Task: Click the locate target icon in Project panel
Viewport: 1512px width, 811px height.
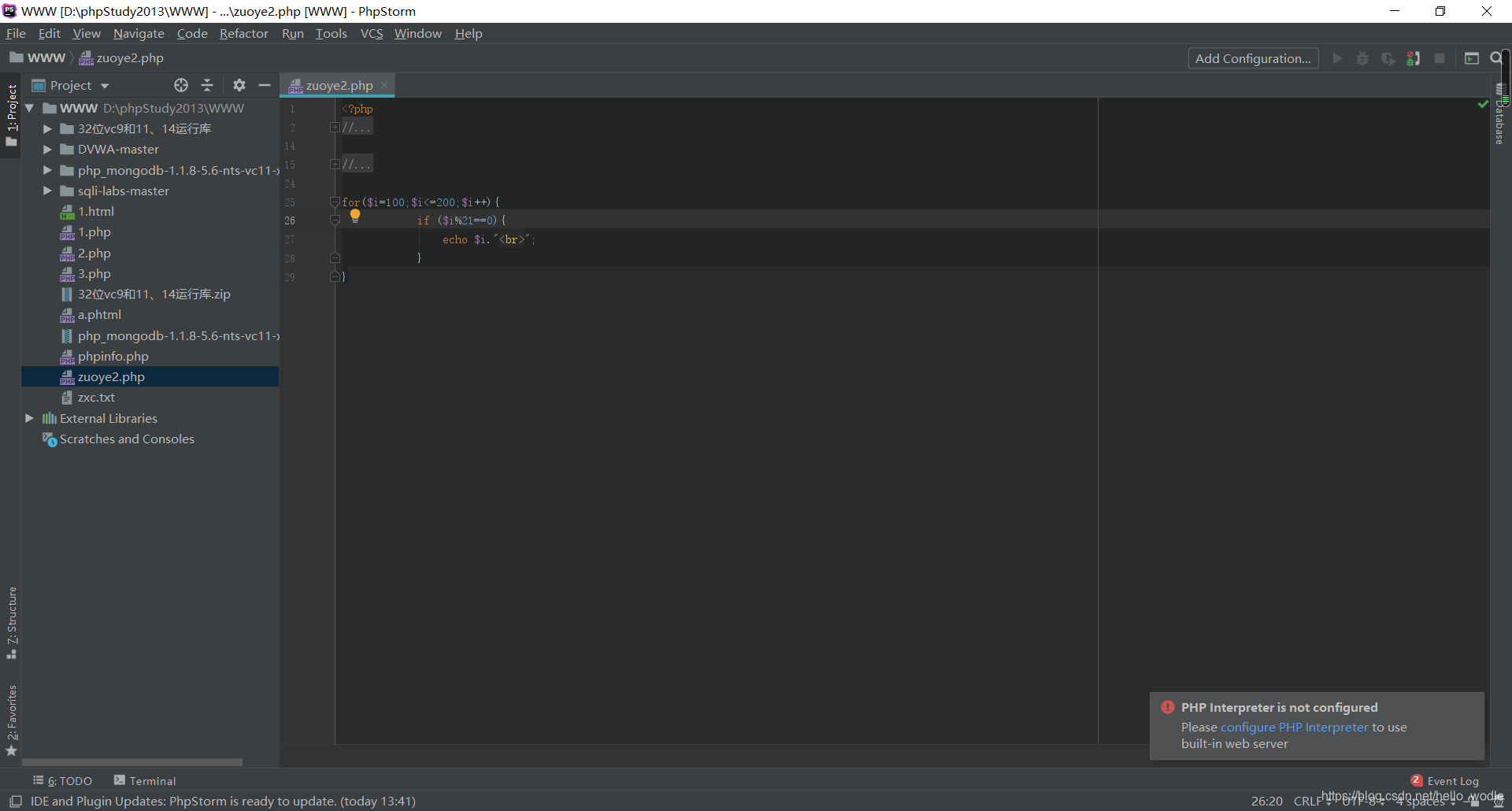Action: (181, 85)
